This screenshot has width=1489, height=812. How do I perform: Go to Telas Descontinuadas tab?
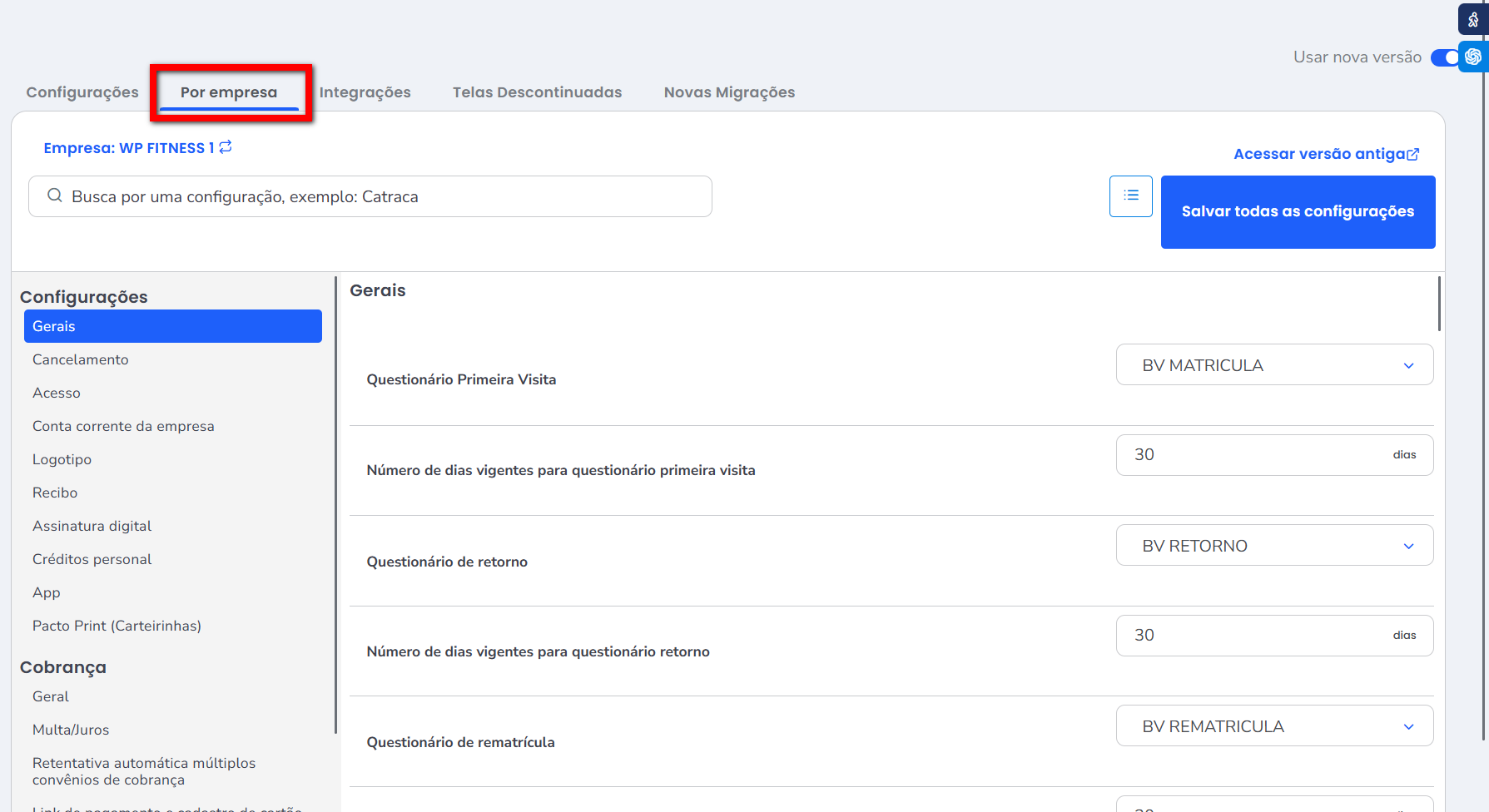tap(537, 92)
